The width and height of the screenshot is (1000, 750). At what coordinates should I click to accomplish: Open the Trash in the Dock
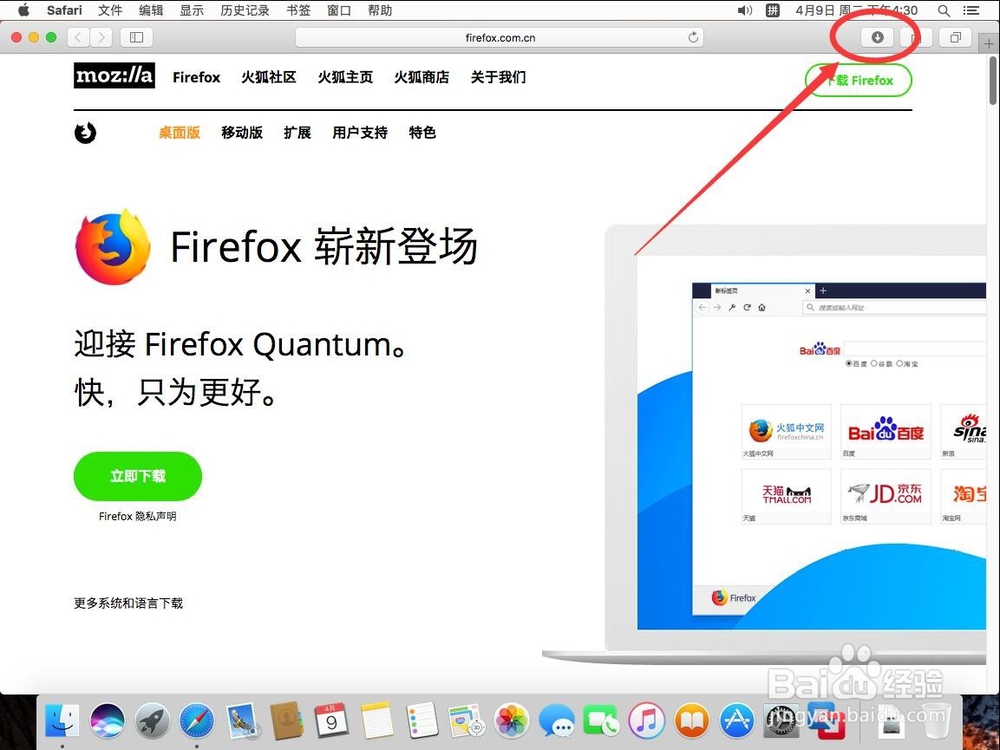936,721
